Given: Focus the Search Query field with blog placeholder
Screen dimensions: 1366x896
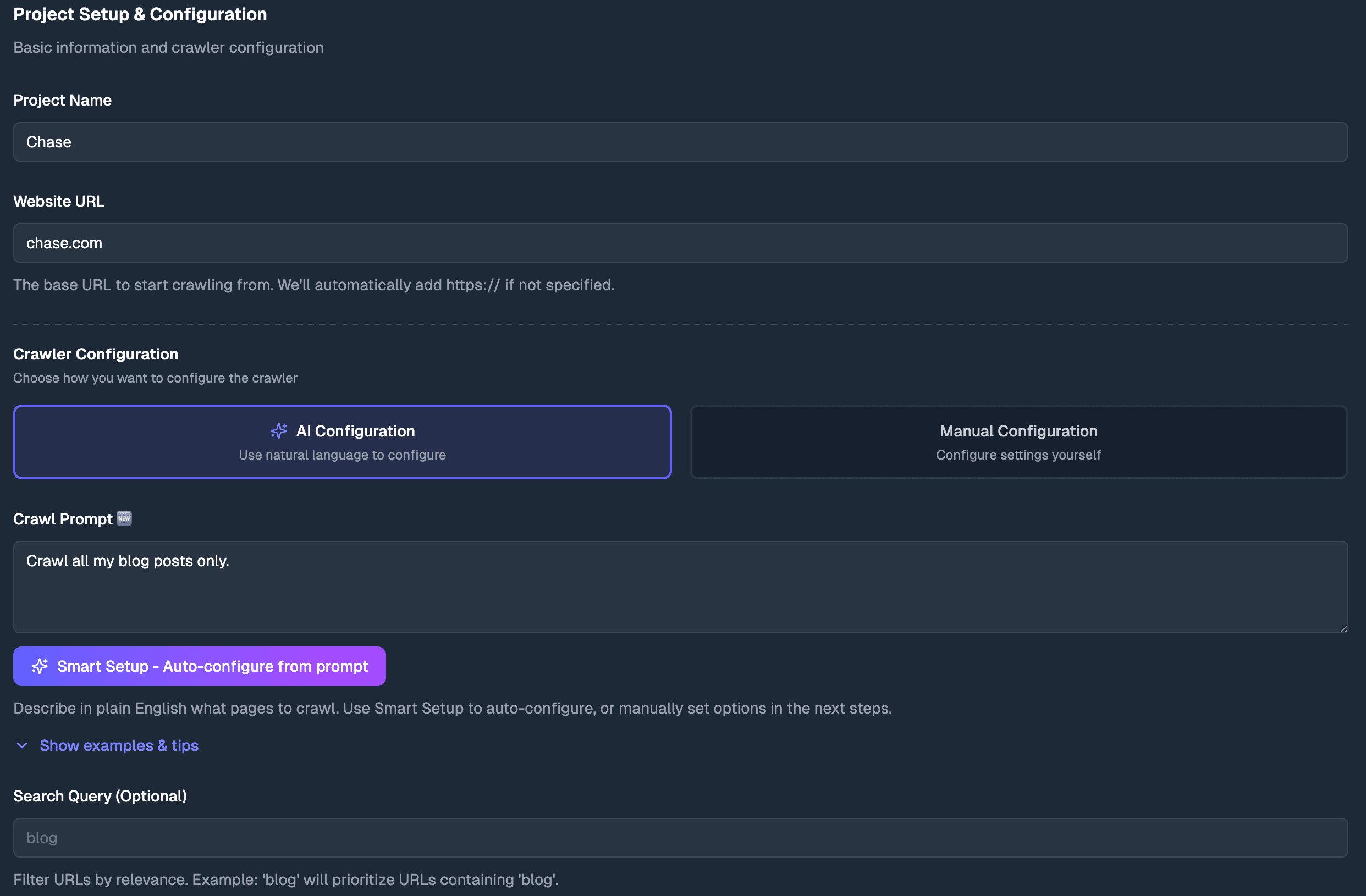Looking at the screenshot, I should tap(680, 838).
